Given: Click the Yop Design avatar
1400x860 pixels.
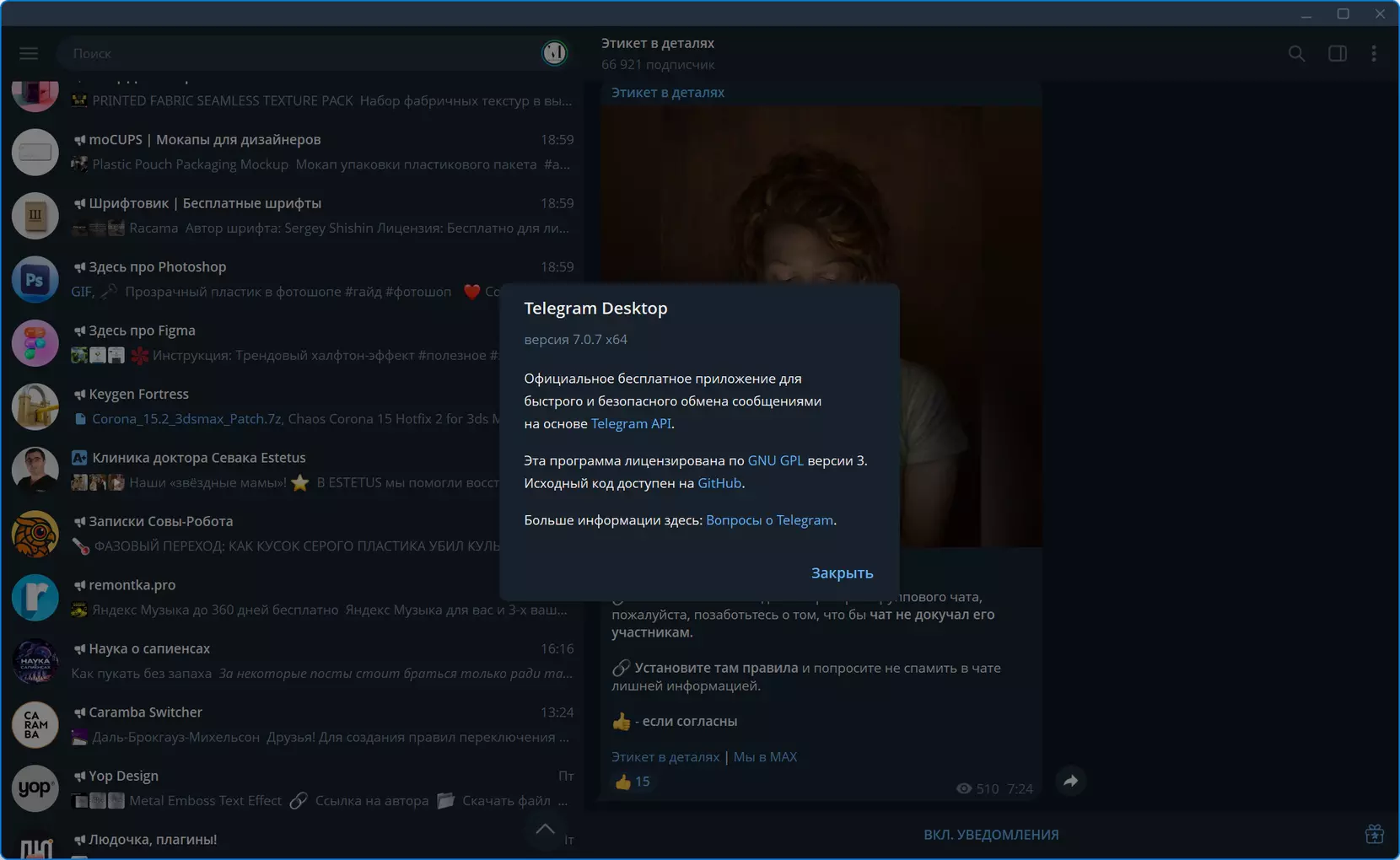Looking at the screenshot, I should [35, 788].
